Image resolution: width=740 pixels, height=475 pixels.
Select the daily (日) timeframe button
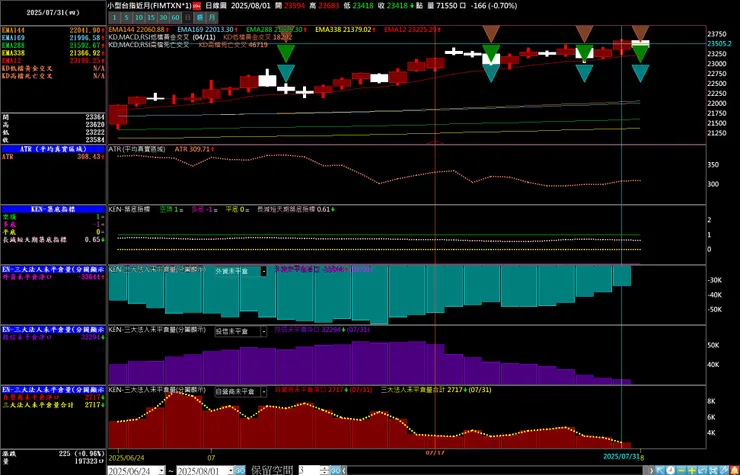click(188, 17)
